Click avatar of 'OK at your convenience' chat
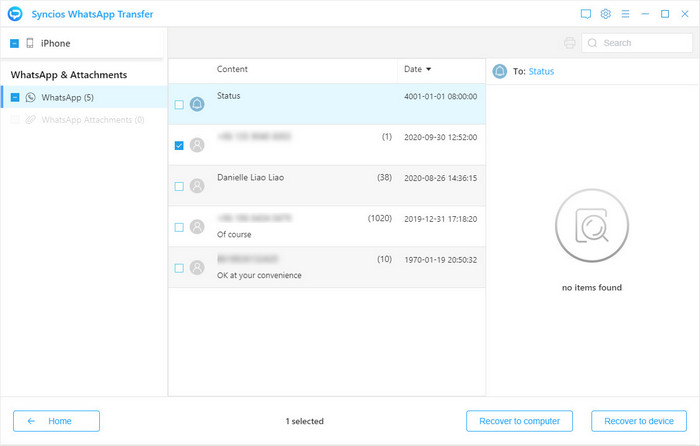This screenshot has width=700, height=446. [x=197, y=267]
